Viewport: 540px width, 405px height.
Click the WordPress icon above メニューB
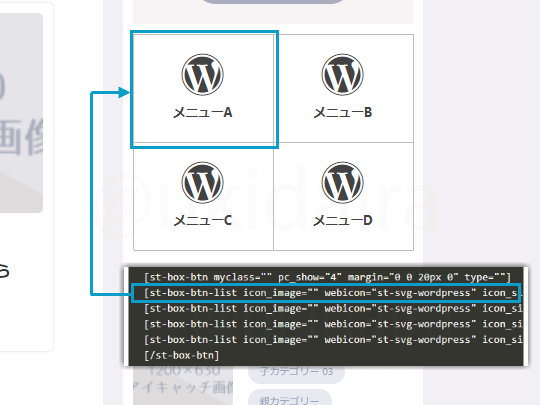343,74
